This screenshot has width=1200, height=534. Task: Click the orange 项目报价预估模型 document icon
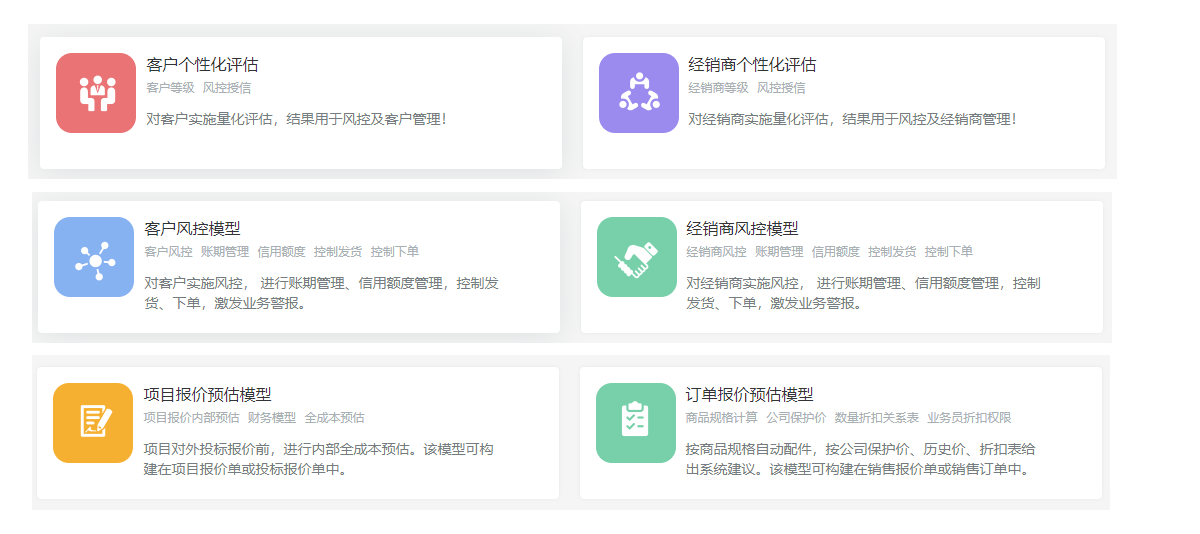point(93,423)
